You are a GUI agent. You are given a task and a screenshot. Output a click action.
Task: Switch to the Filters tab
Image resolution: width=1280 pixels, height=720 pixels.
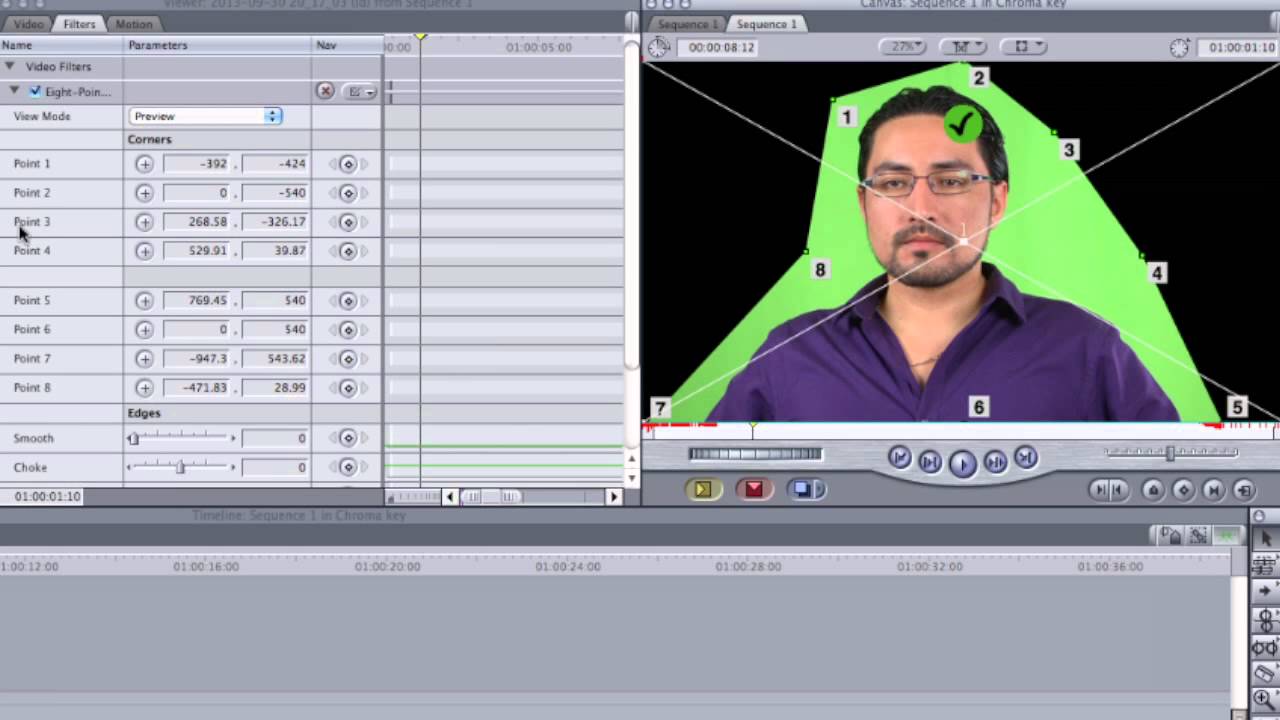[79, 24]
